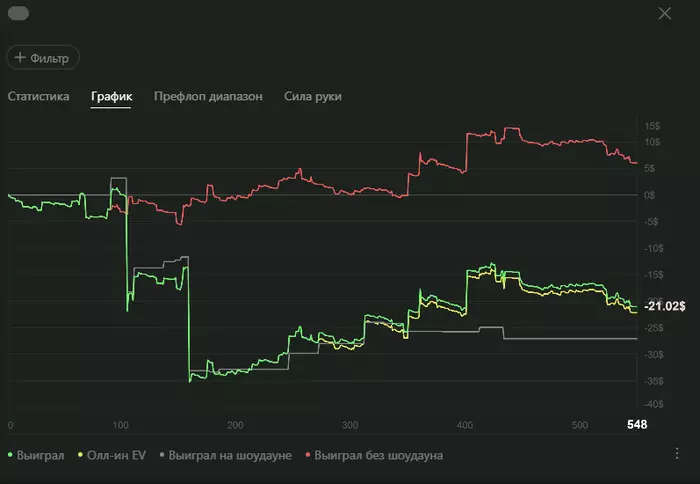Image resolution: width=700 pixels, height=484 pixels.
Task: Open the Сила руки tab
Action: coord(312,96)
